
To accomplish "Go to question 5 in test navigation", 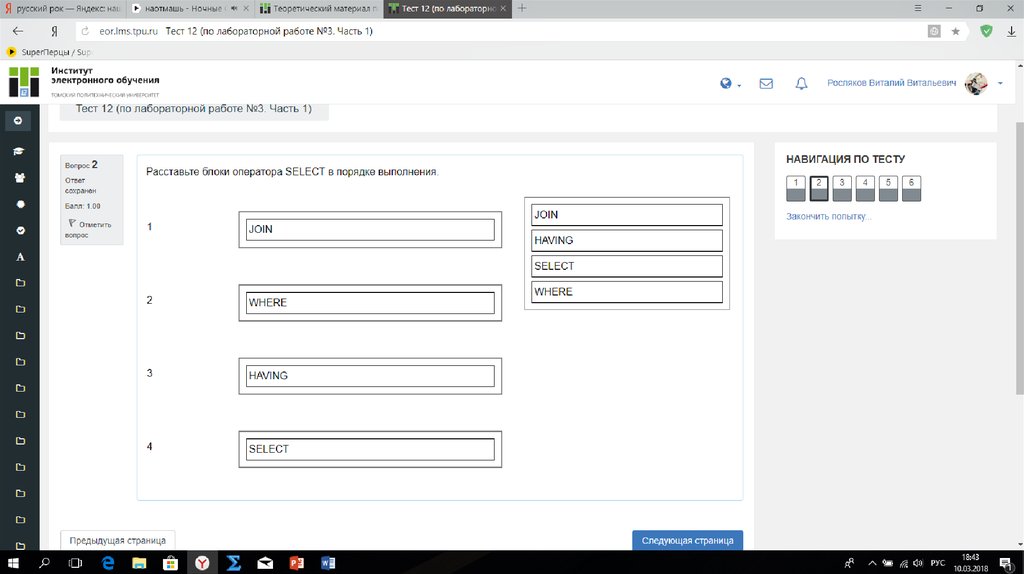I will tap(888, 189).
